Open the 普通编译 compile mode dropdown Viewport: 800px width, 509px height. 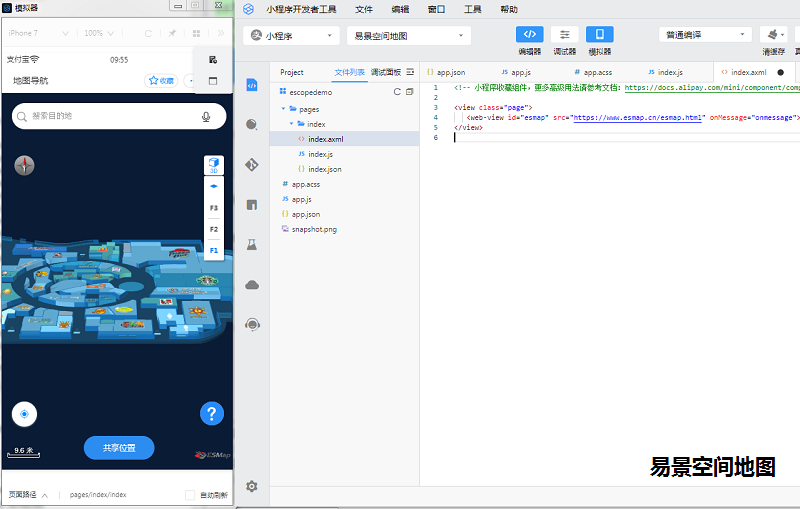pyautogui.click(x=705, y=35)
